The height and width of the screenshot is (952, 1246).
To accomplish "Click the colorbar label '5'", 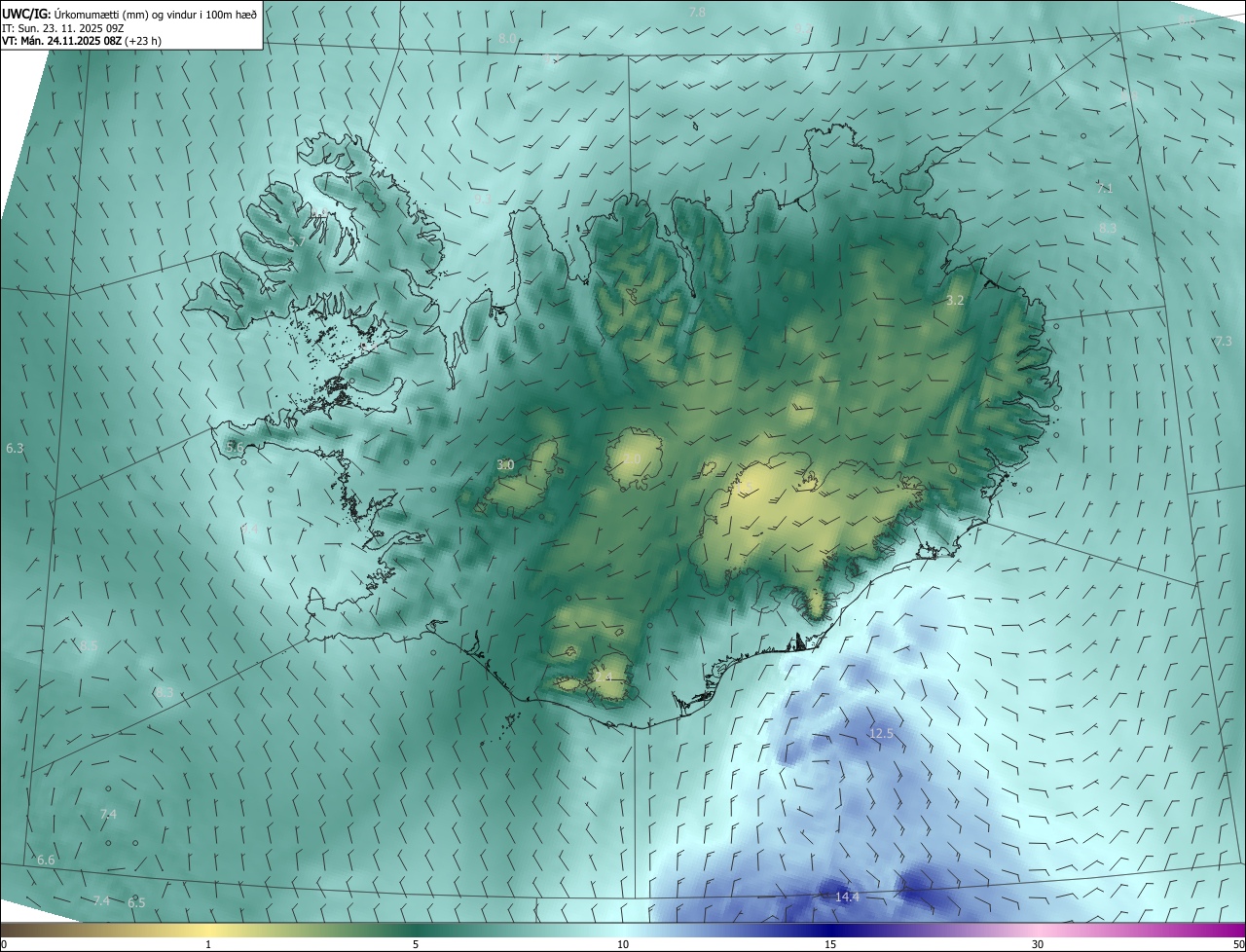I will [416, 944].
